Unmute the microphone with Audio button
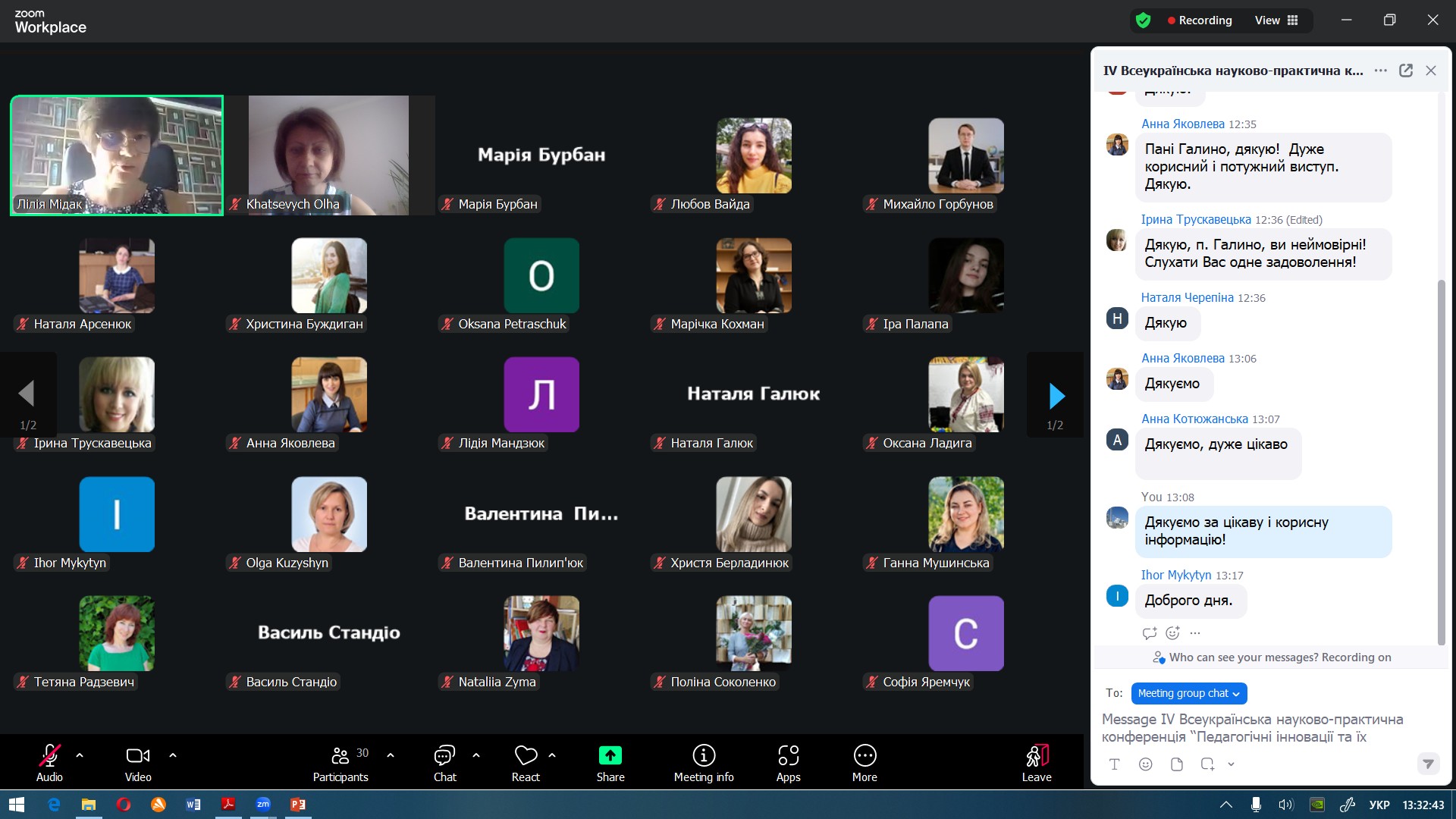 49,763
